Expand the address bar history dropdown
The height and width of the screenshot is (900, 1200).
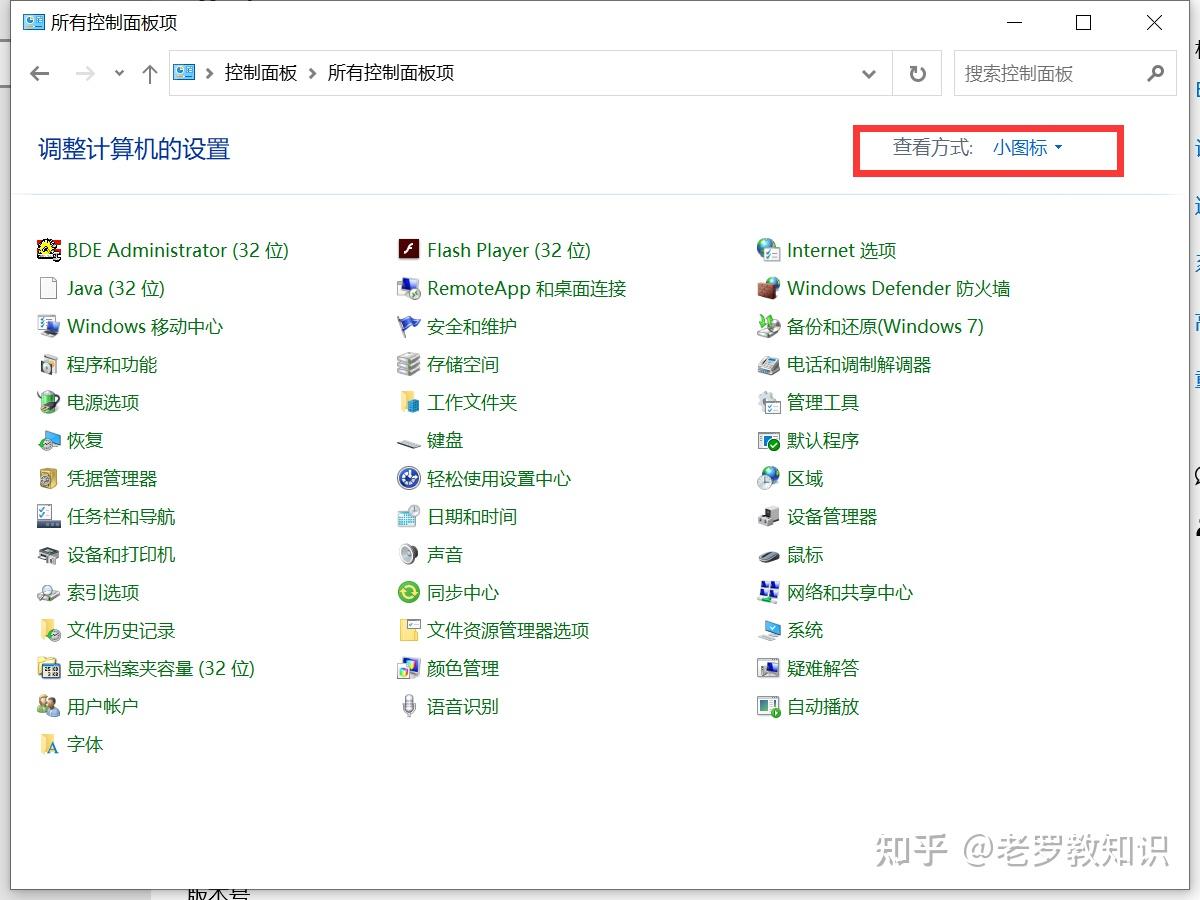[x=868, y=73]
